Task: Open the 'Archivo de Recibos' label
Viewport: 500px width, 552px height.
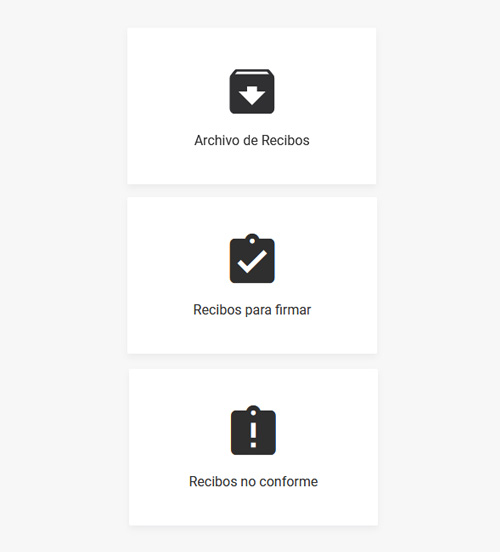Action: coord(252,140)
